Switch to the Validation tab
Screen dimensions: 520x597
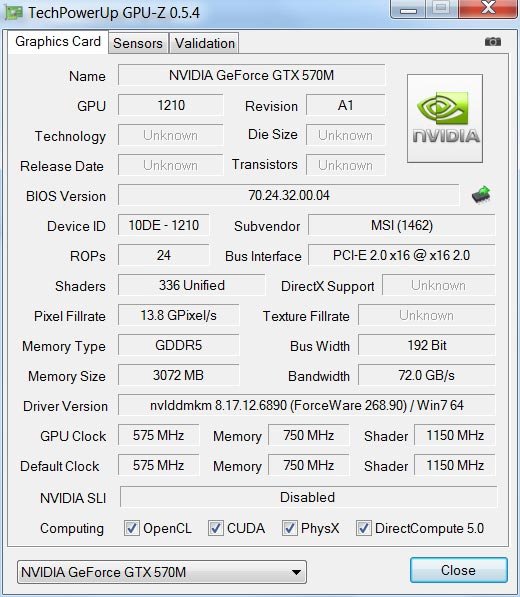click(x=204, y=43)
